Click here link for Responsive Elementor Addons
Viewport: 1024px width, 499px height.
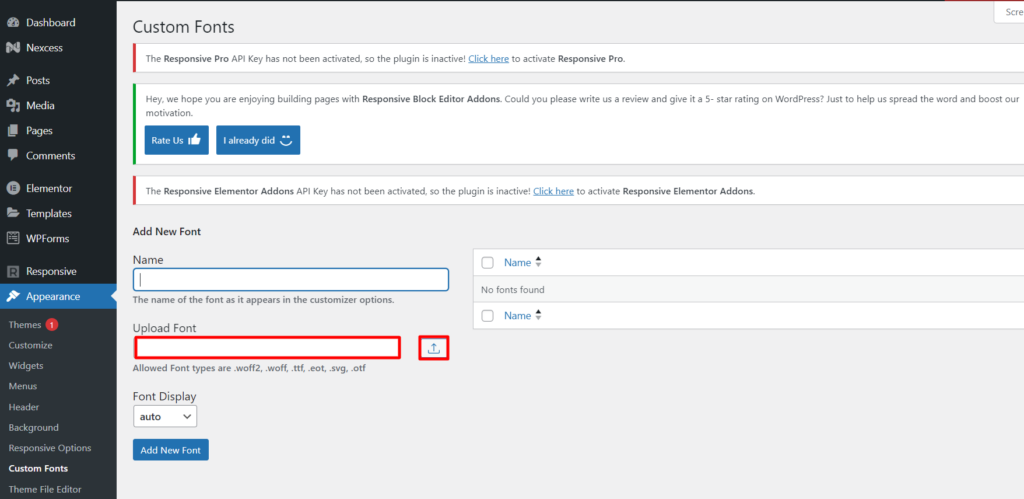click(x=553, y=191)
